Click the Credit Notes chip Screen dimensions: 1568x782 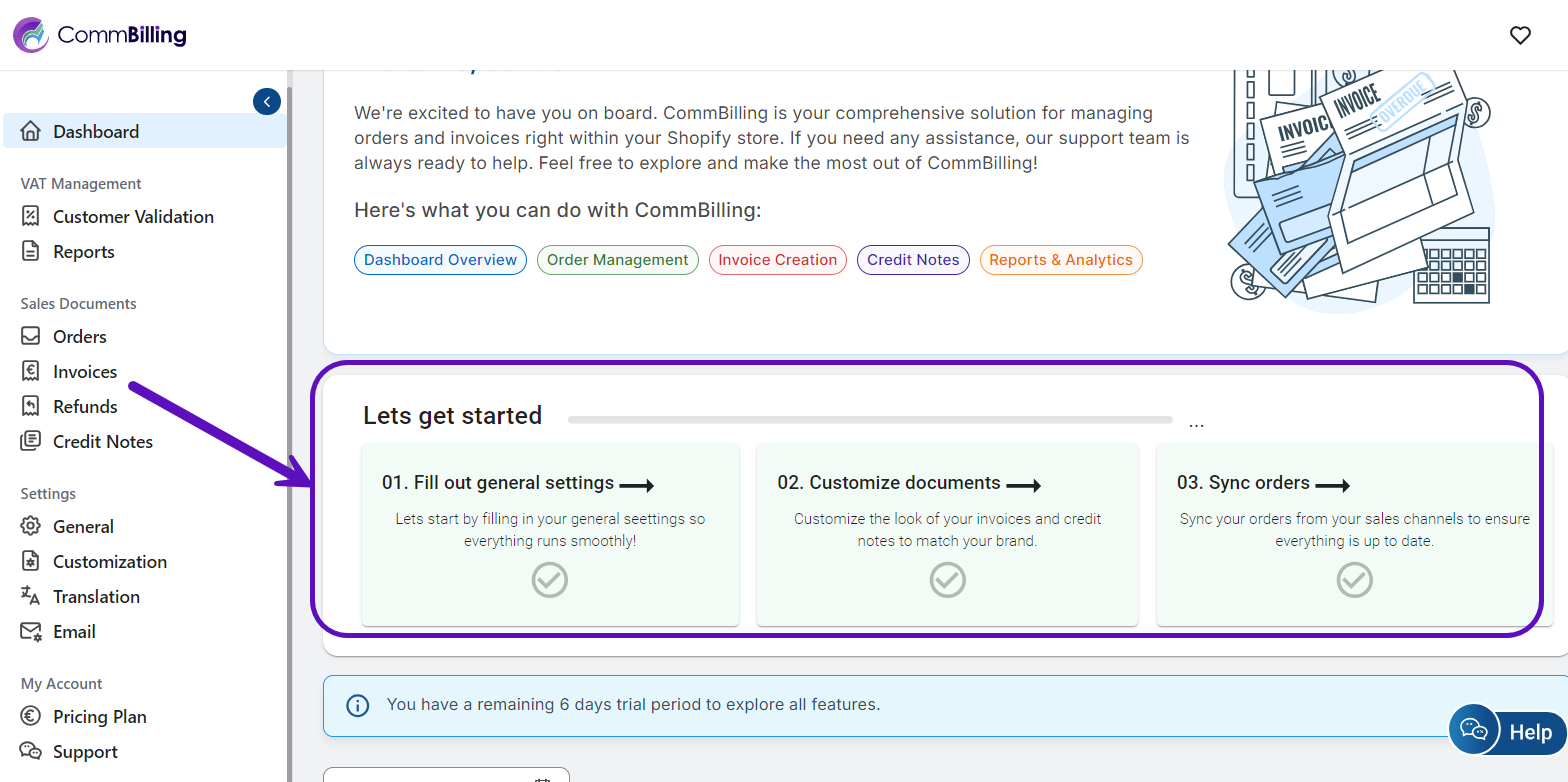point(913,260)
